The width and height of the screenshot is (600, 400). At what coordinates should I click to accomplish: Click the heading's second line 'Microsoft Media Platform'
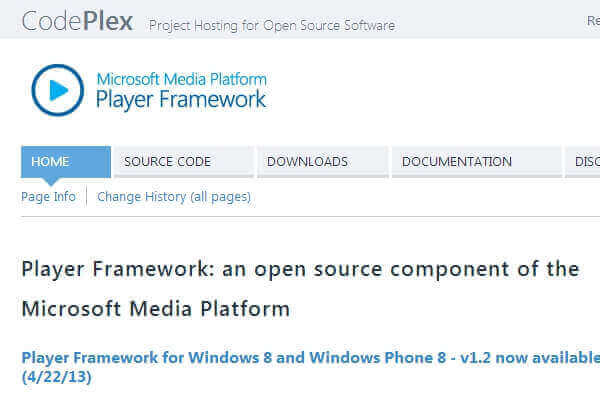click(155, 309)
